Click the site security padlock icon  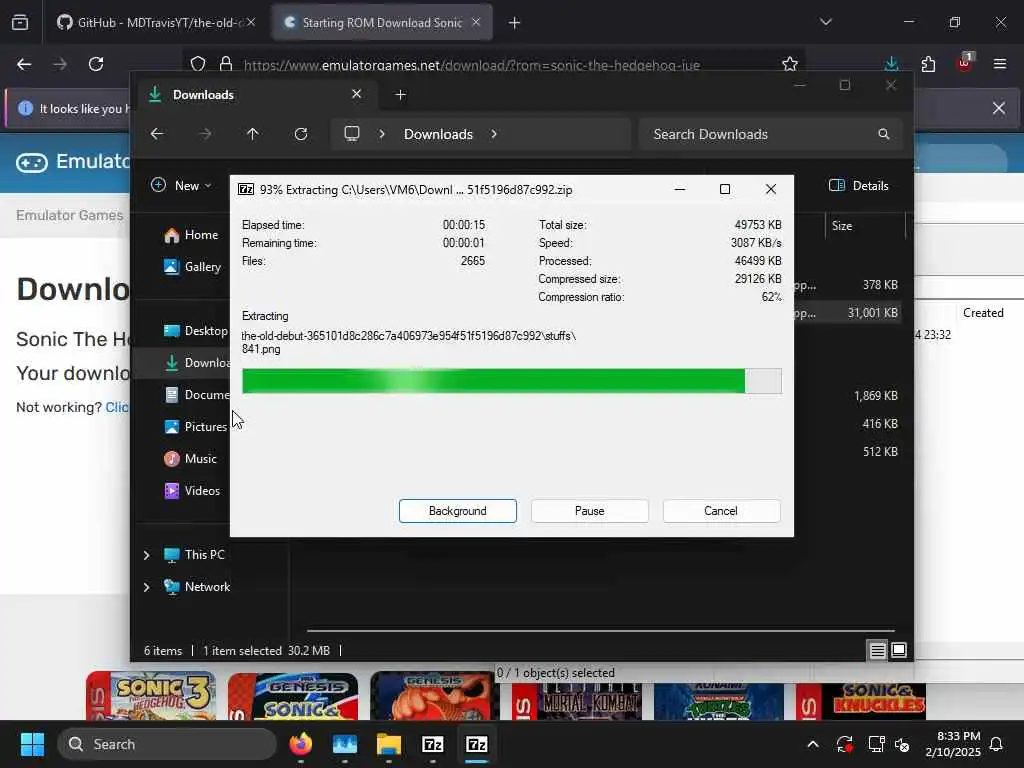coord(226,64)
